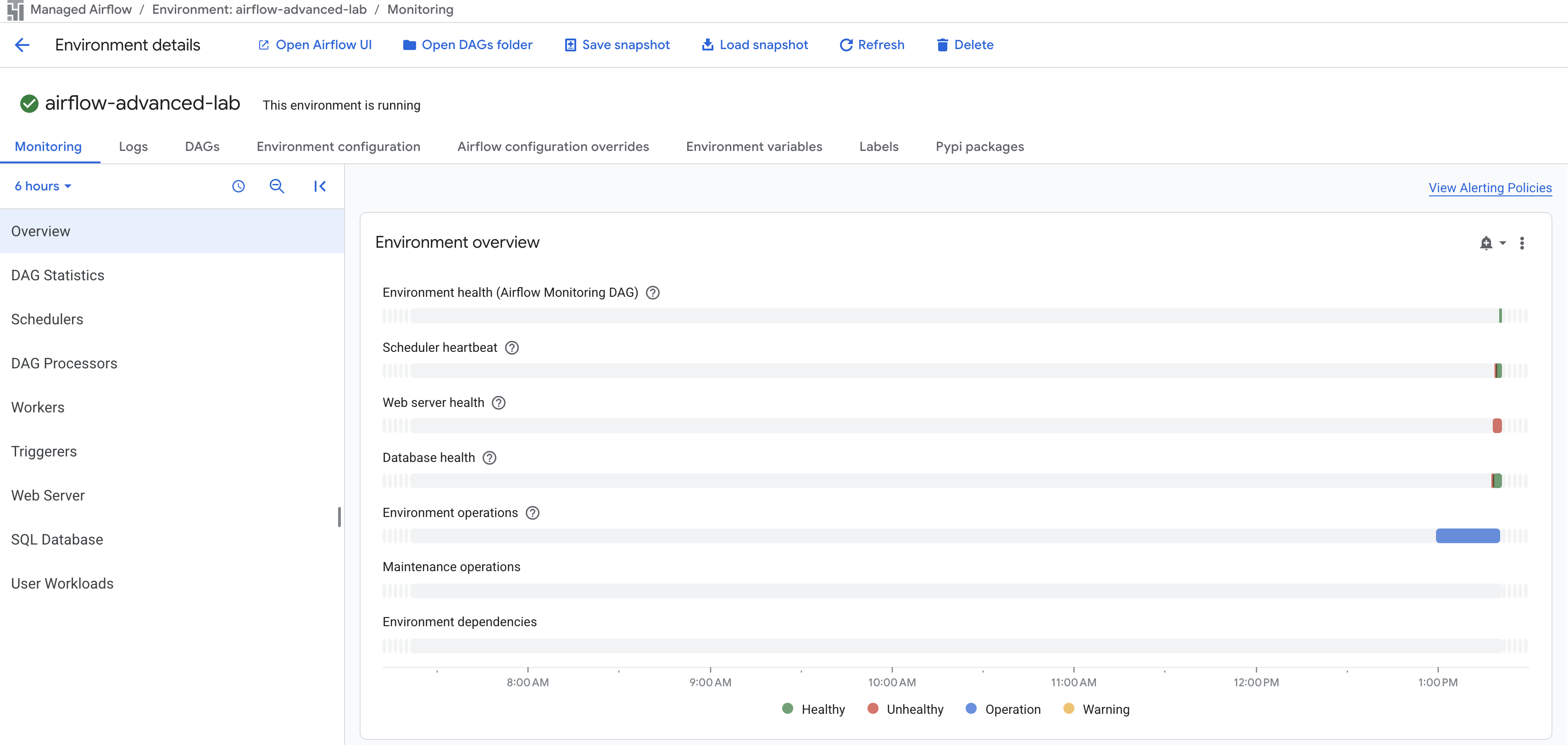The width and height of the screenshot is (1568, 745).
Task: Load a snapshot
Action: click(x=754, y=44)
